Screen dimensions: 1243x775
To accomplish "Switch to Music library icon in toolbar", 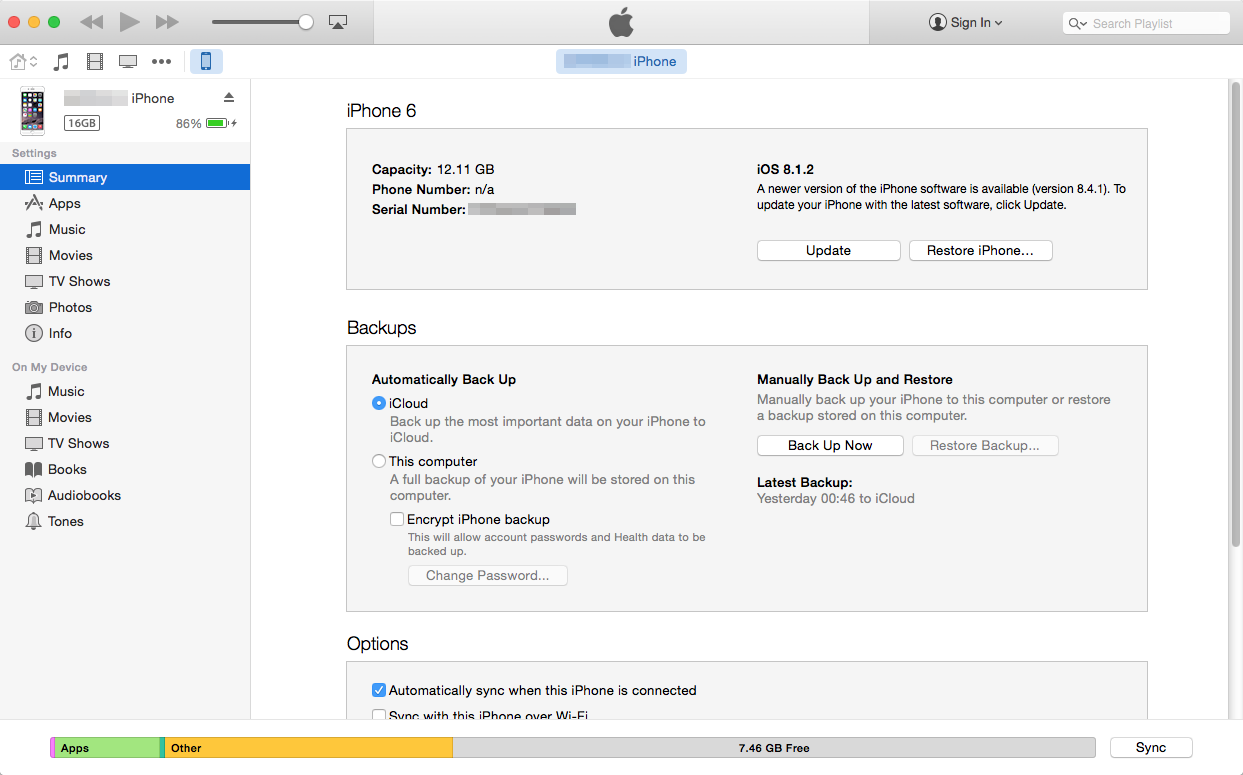I will (61, 62).
